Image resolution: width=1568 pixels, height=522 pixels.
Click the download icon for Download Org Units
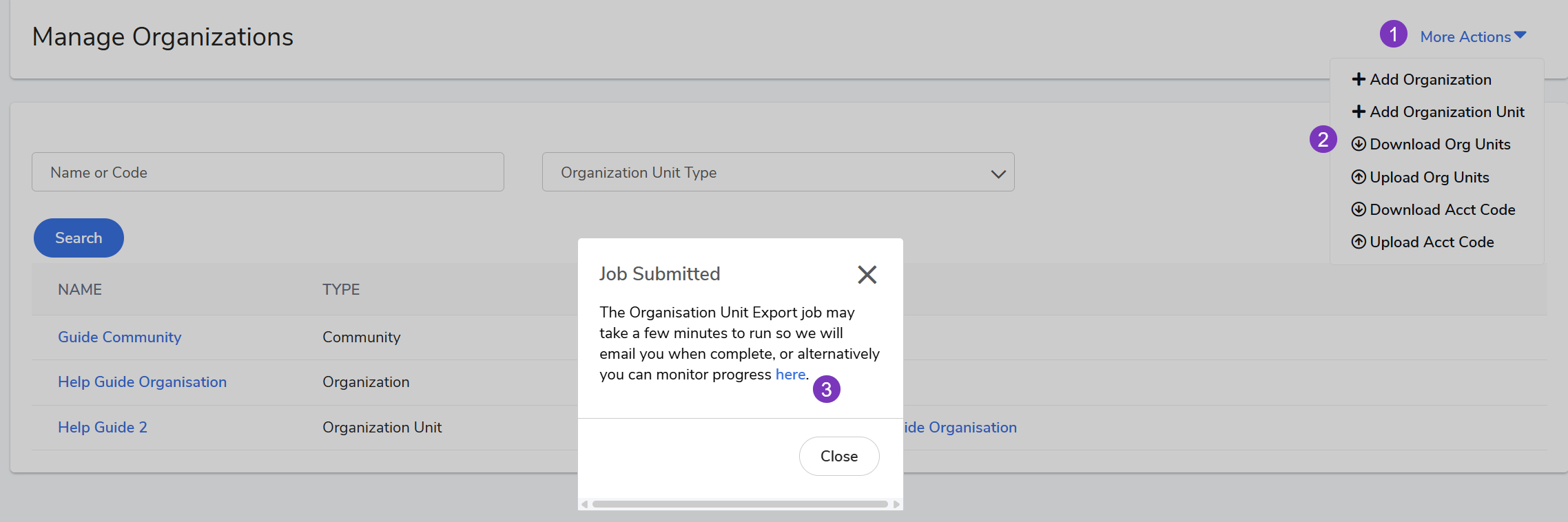(x=1358, y=144)
